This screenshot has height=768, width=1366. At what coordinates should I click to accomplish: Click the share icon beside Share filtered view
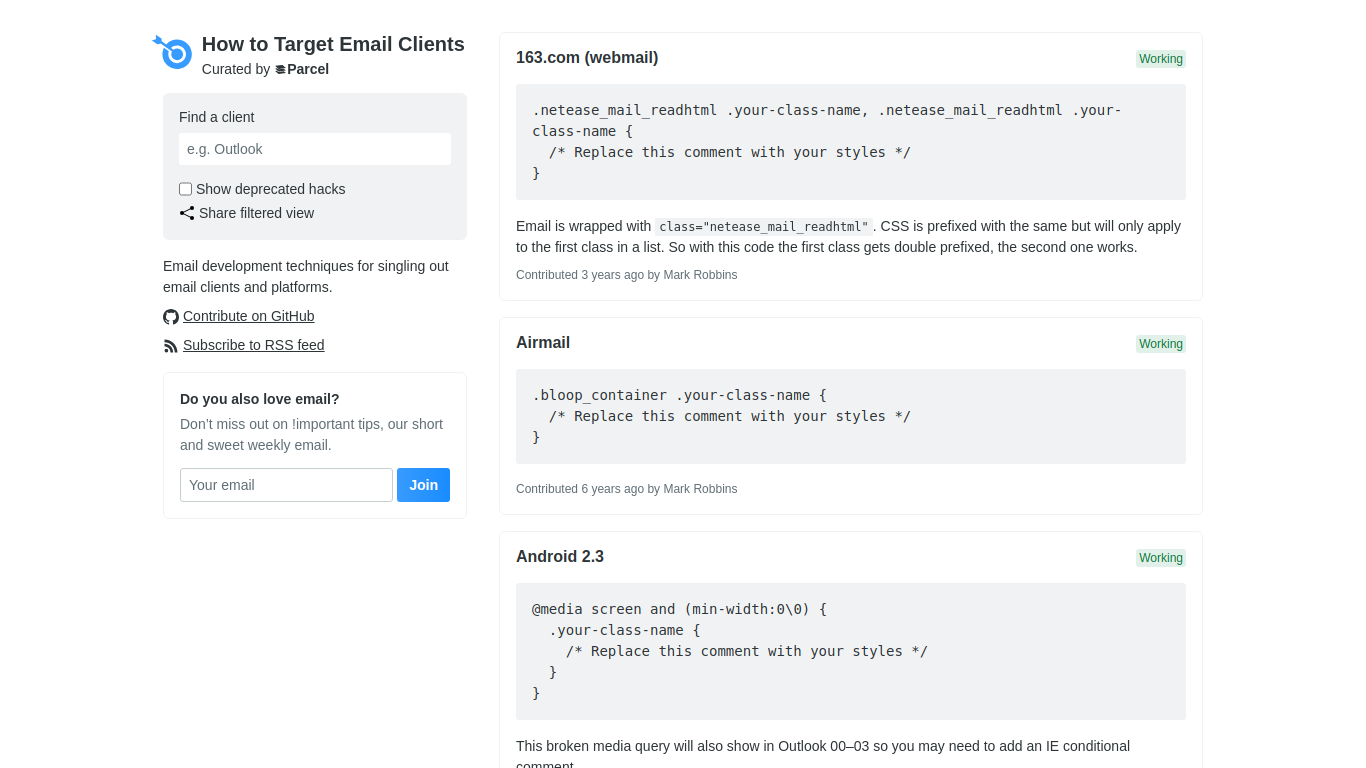[187, 213]
